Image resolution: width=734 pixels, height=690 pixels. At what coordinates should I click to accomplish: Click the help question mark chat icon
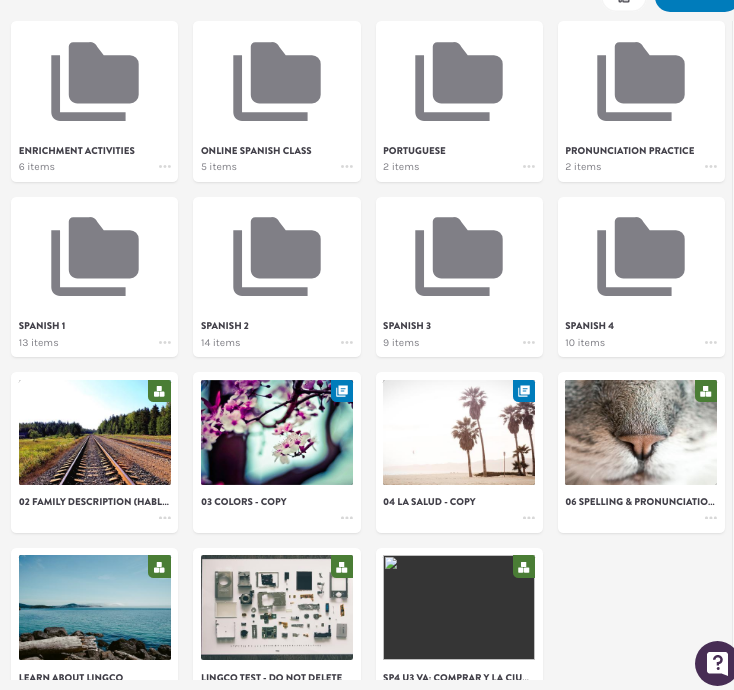(x=715, y=663)
